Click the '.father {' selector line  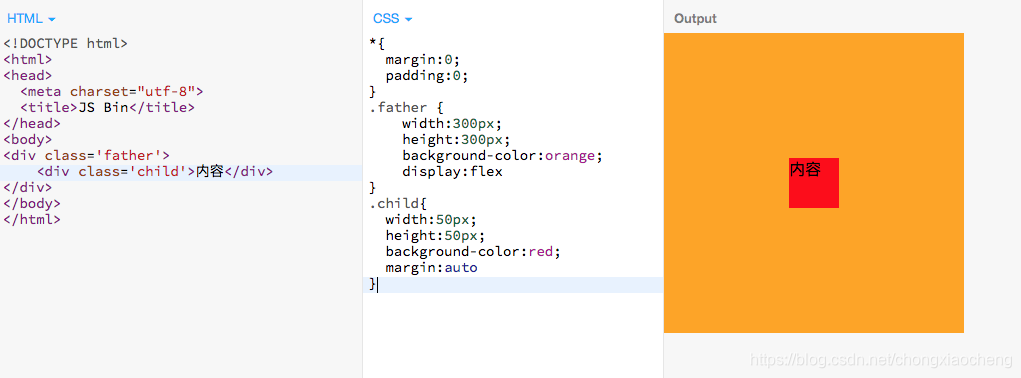[x=406, y=107]
